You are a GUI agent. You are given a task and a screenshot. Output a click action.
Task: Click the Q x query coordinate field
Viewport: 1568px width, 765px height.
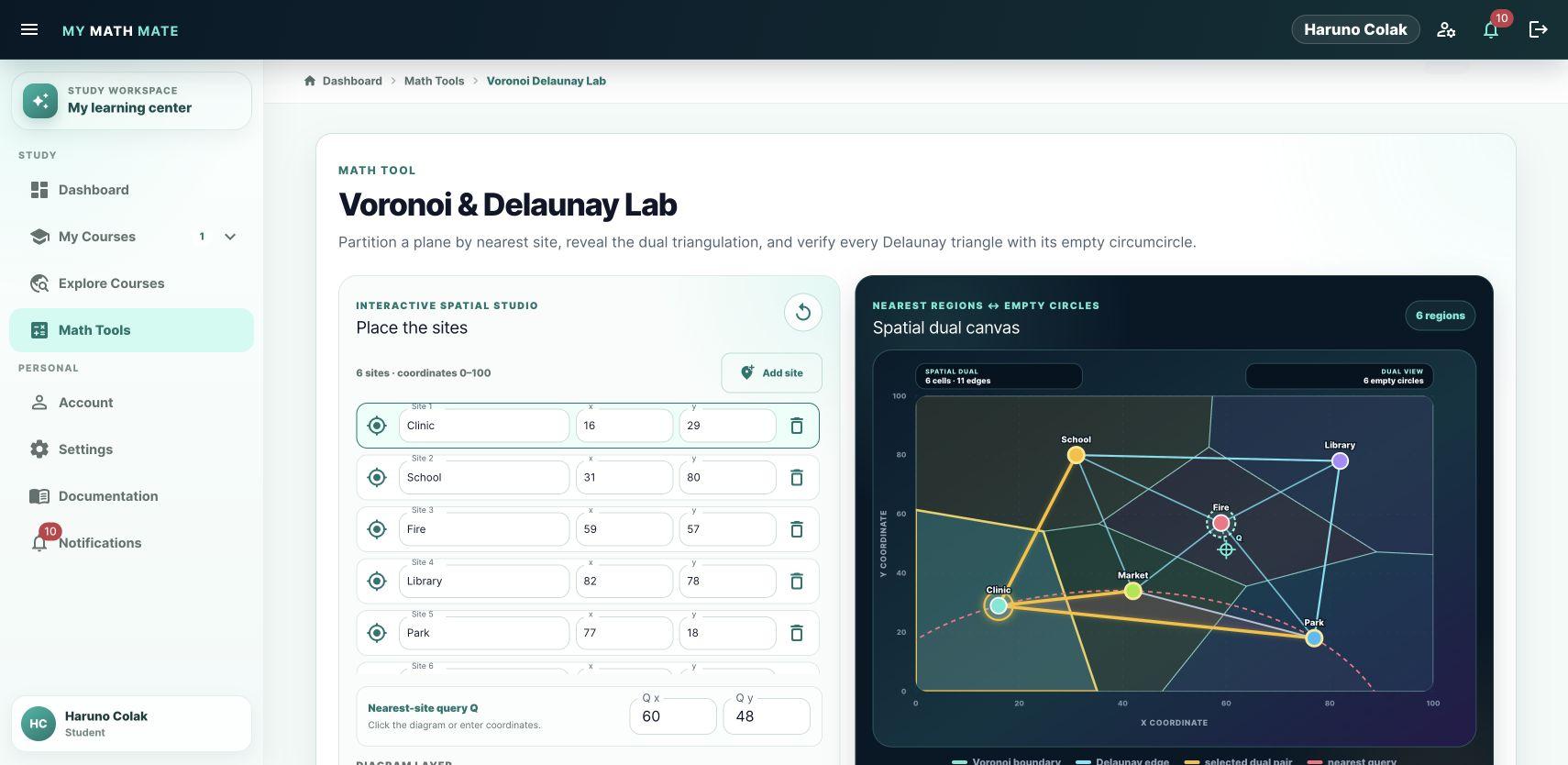tap(673, 716)
